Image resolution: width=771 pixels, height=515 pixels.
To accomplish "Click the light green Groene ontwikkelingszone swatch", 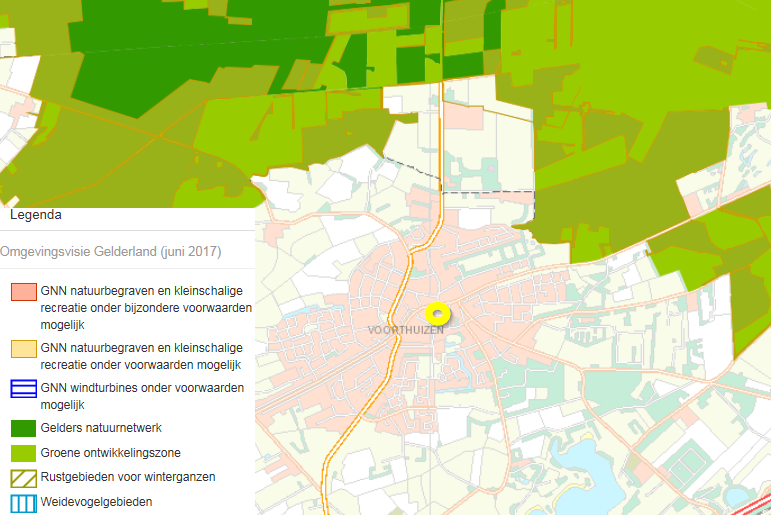I will pos(24,453).
